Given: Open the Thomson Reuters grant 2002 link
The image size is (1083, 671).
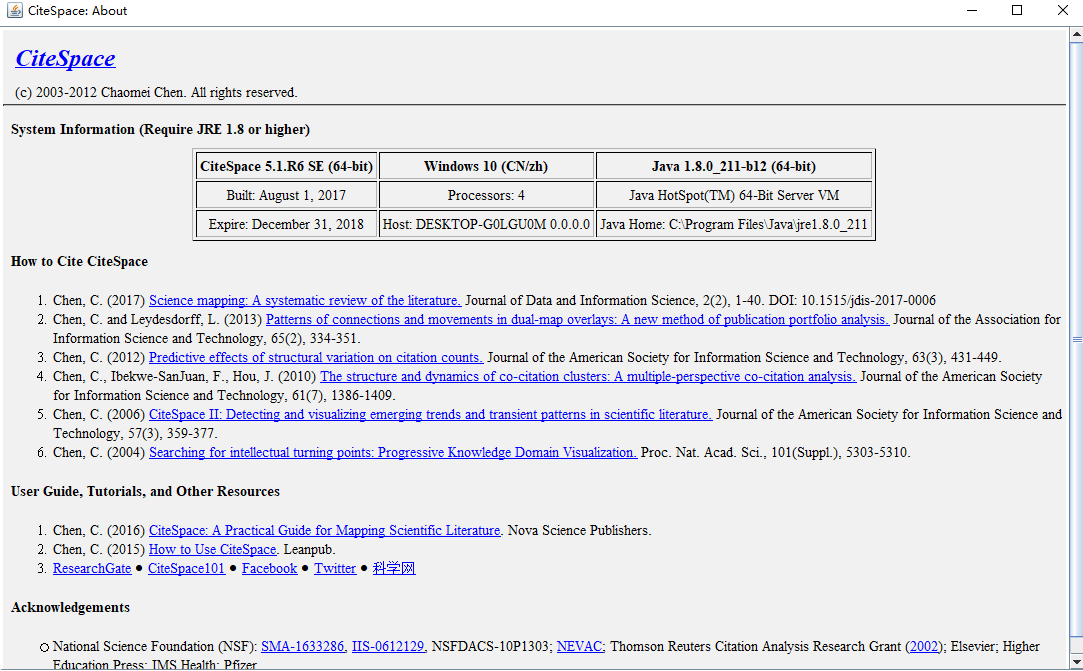Looking at the screenshot, I should (924, 646).
